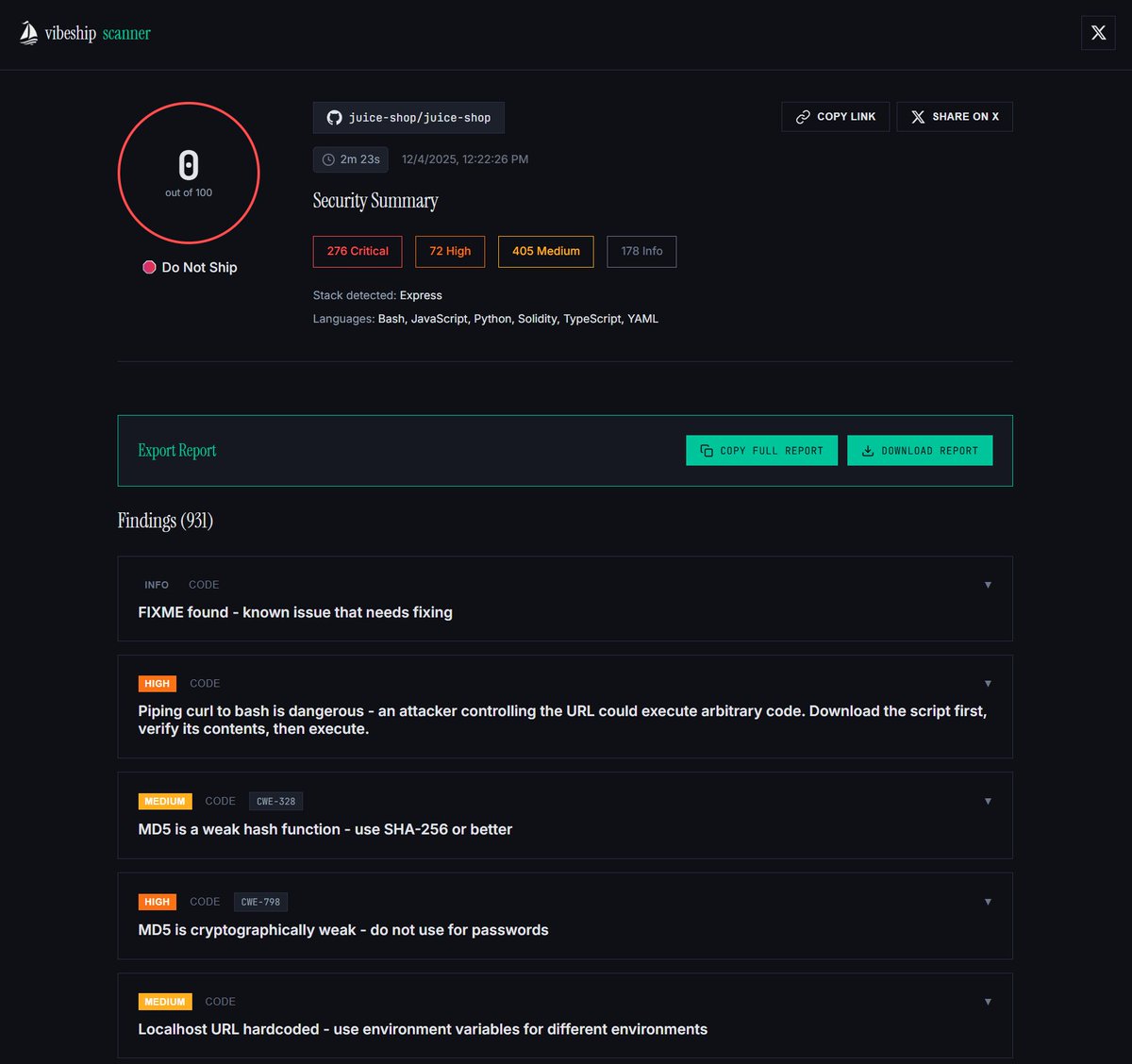Click the Do Not Ship label
Image resolution: width=1132 pixels, height=1064 pixels.
click(199, 268)
